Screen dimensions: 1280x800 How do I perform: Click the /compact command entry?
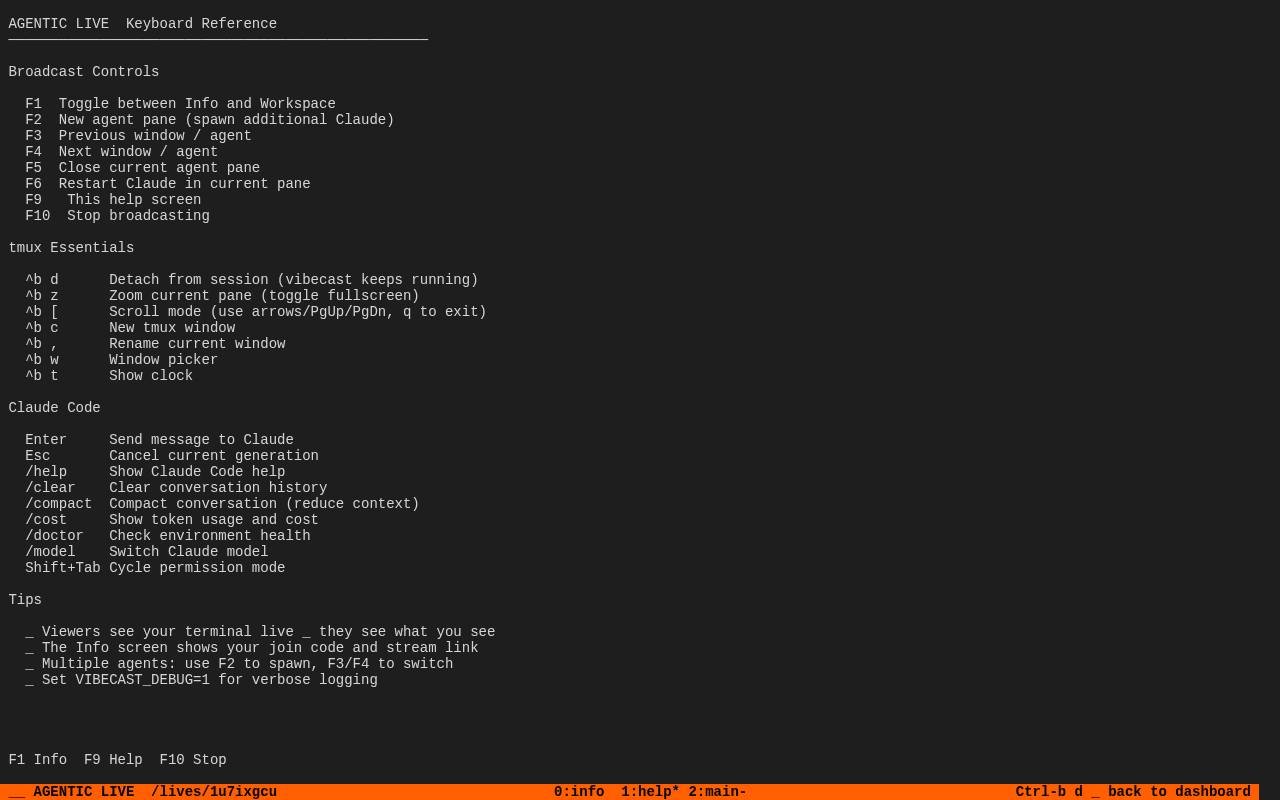point(59,504)
